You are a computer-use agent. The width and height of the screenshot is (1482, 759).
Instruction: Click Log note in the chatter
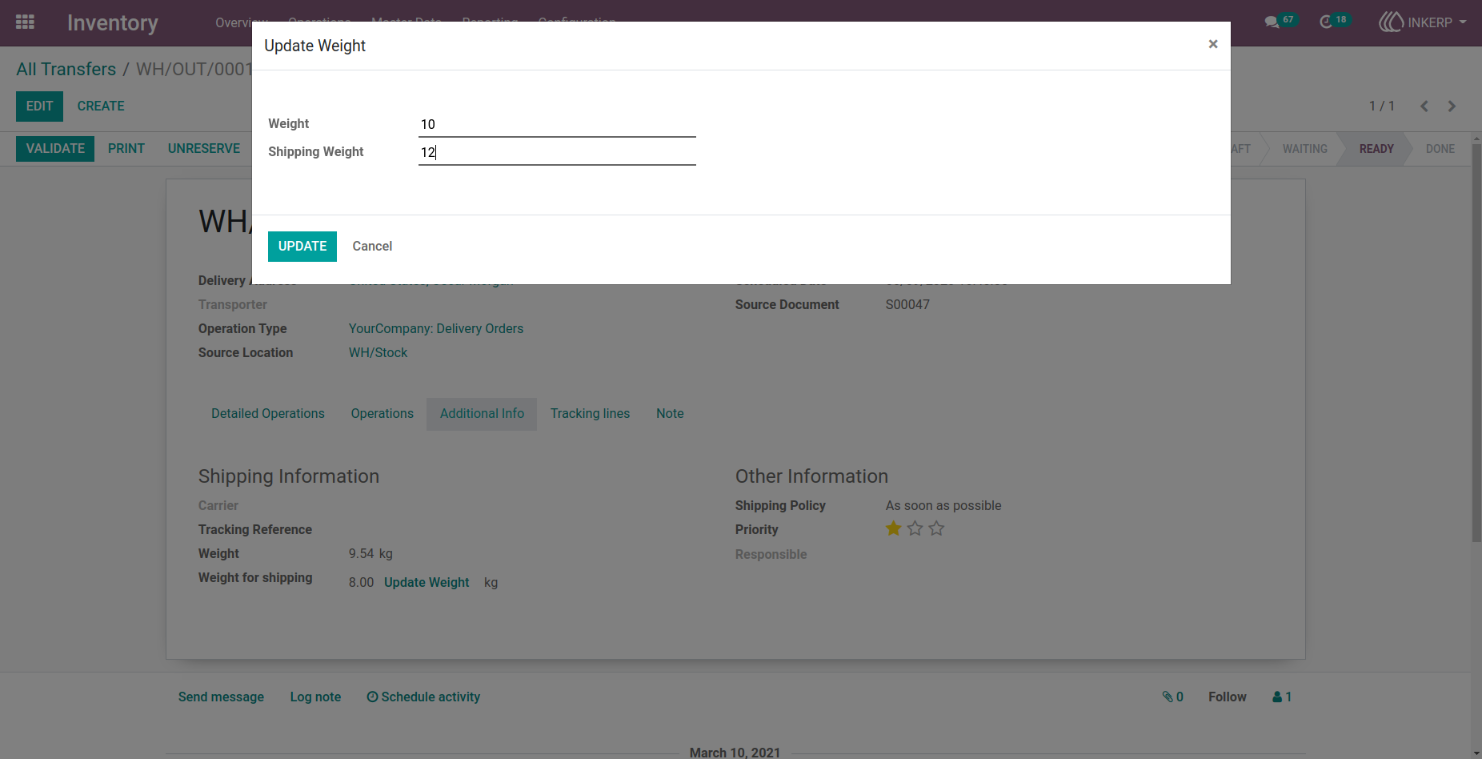tap(315, 697)
